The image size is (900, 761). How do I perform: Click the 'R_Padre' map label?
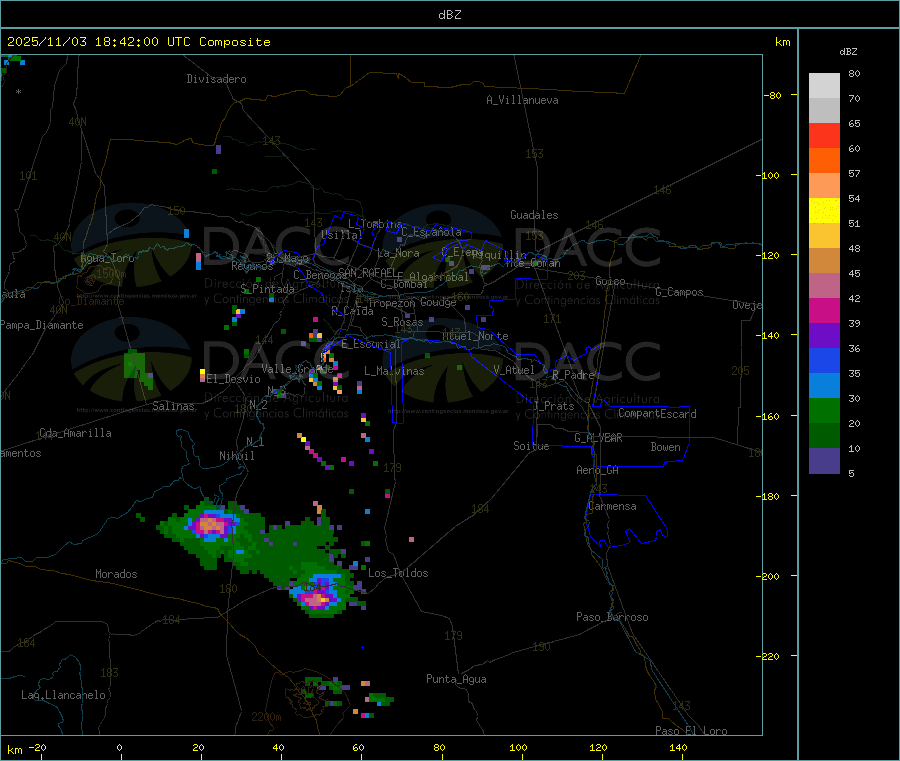point(573,375)
